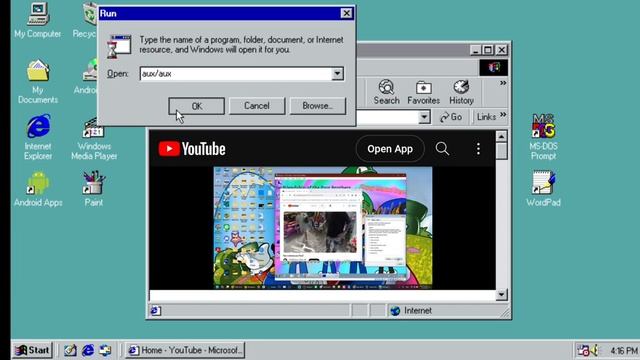640x360 pixels.
Task: Expand the Open field dropdown in Run dialog
Action: 337,74
